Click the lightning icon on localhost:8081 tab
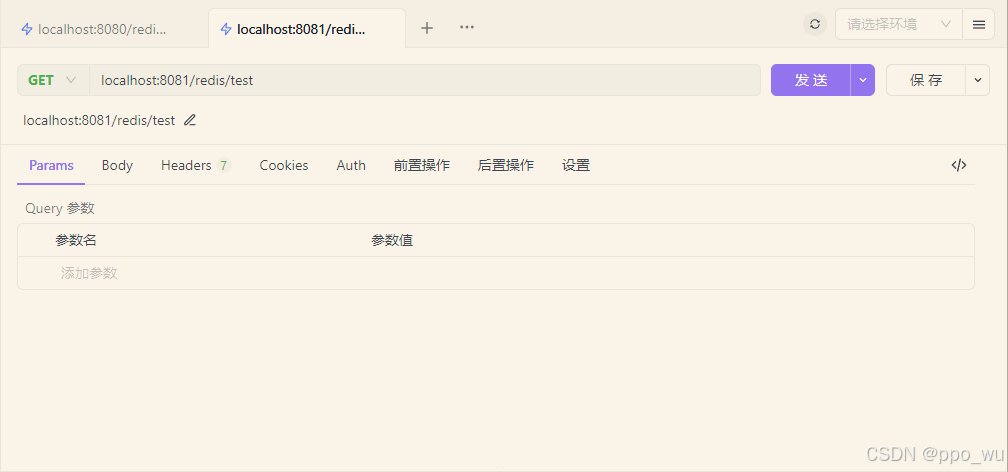The width and height of the screenshot is (1008, 472). 226,29
